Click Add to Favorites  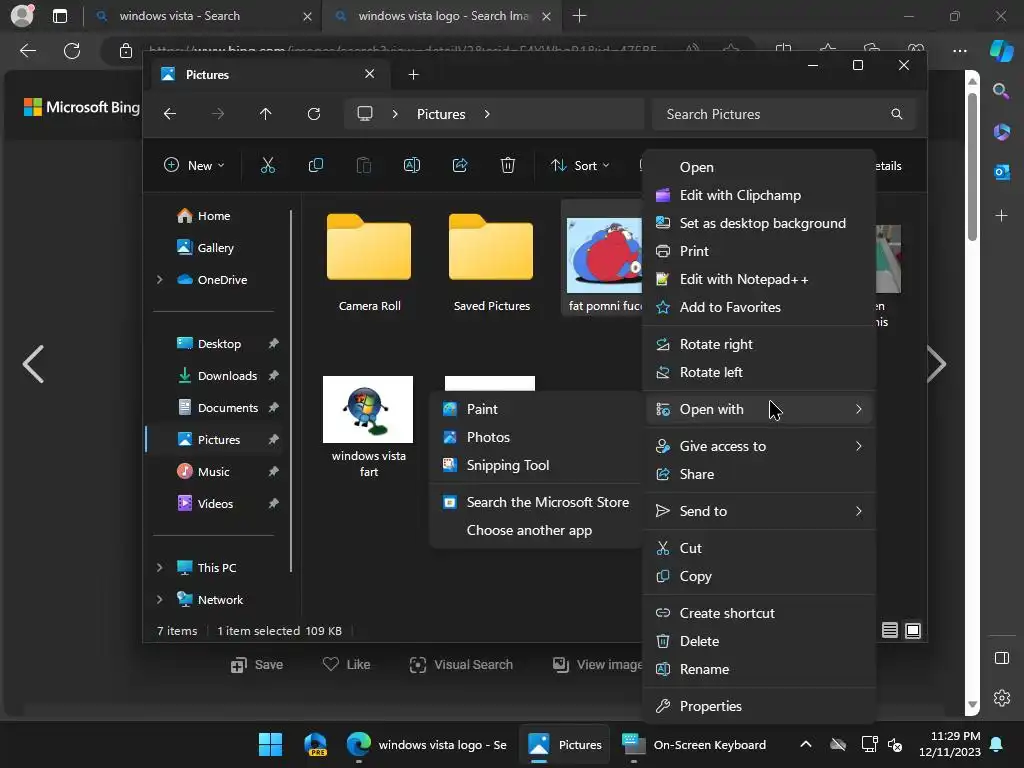[x=760, y=308]
